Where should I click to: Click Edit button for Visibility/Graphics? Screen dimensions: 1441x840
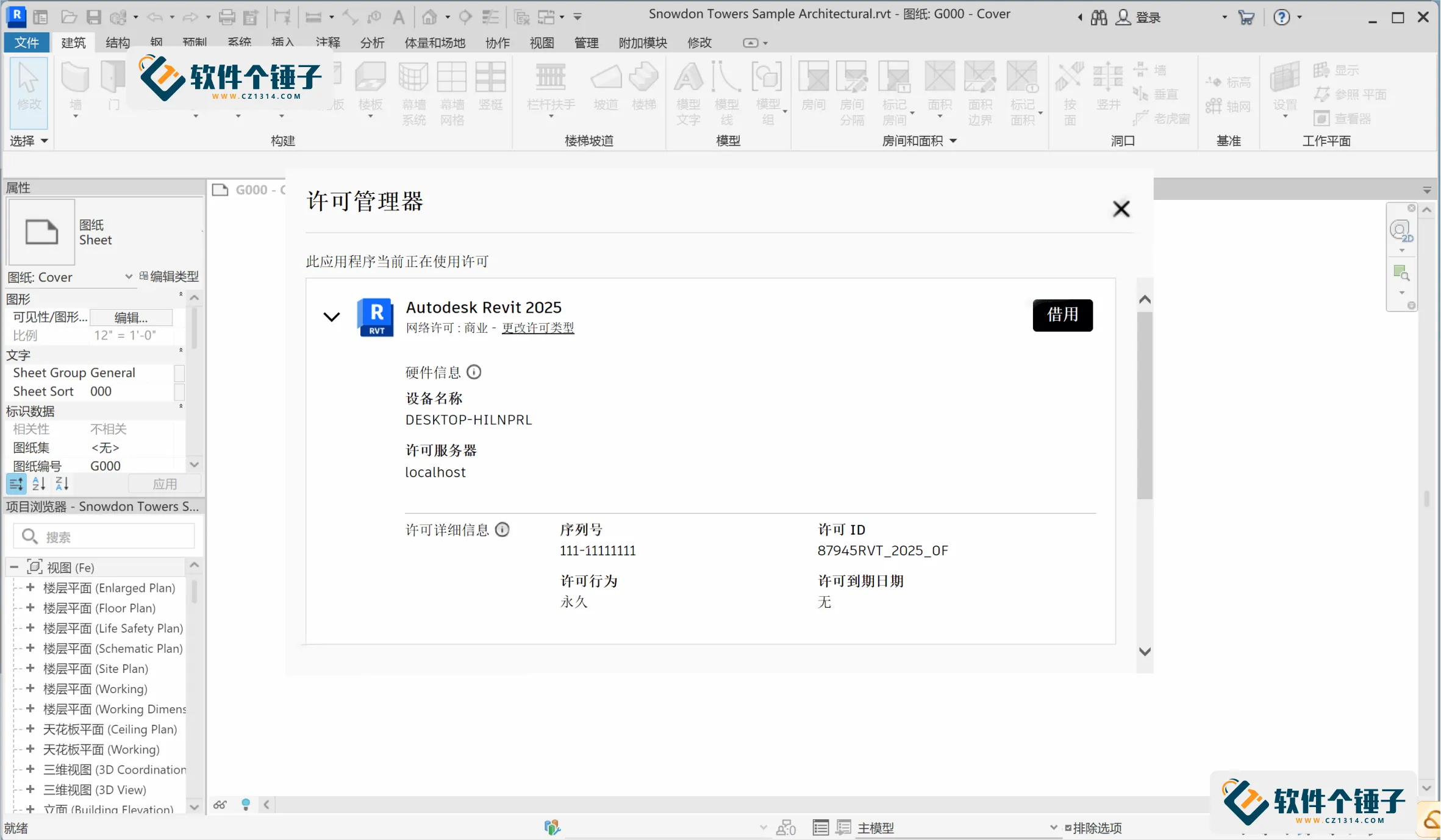click(x=131, y=317)
